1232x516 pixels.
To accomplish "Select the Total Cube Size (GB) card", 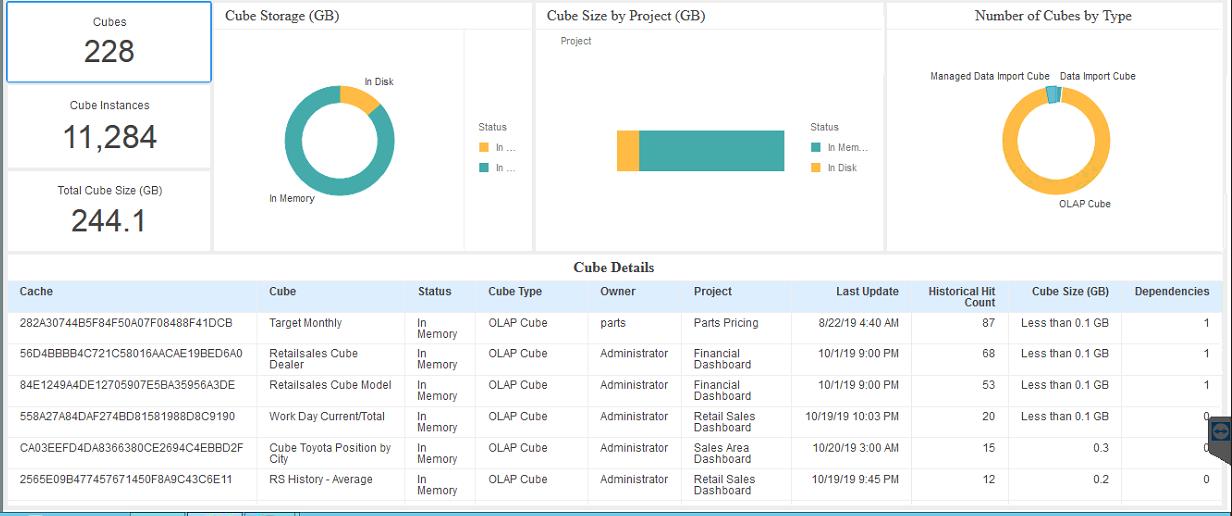I will (x=109, y=210).
